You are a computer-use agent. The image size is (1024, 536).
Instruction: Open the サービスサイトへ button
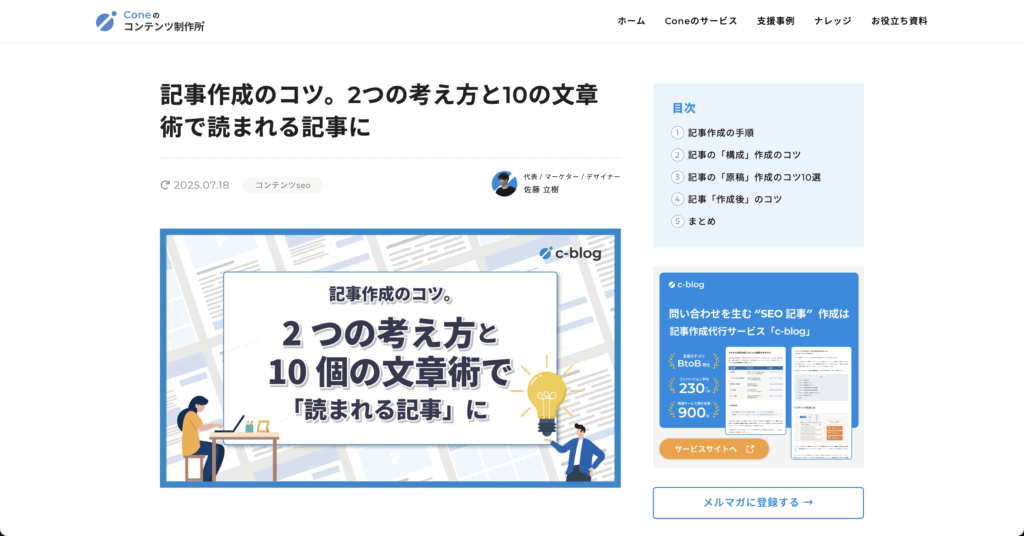(x=714, y=449)
